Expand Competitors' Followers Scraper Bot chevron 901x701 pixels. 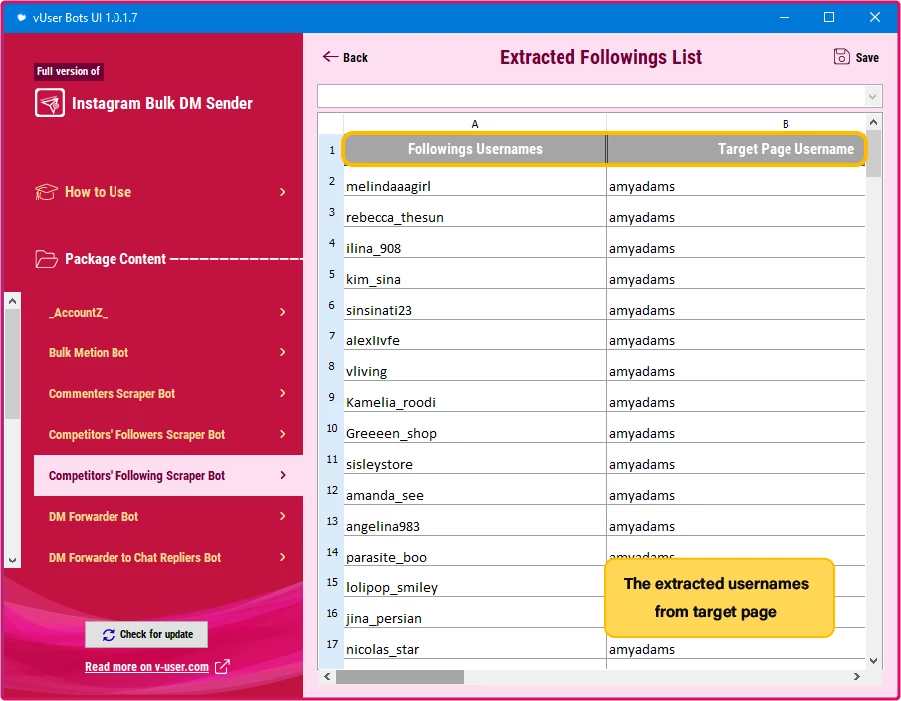pos(283,434)
